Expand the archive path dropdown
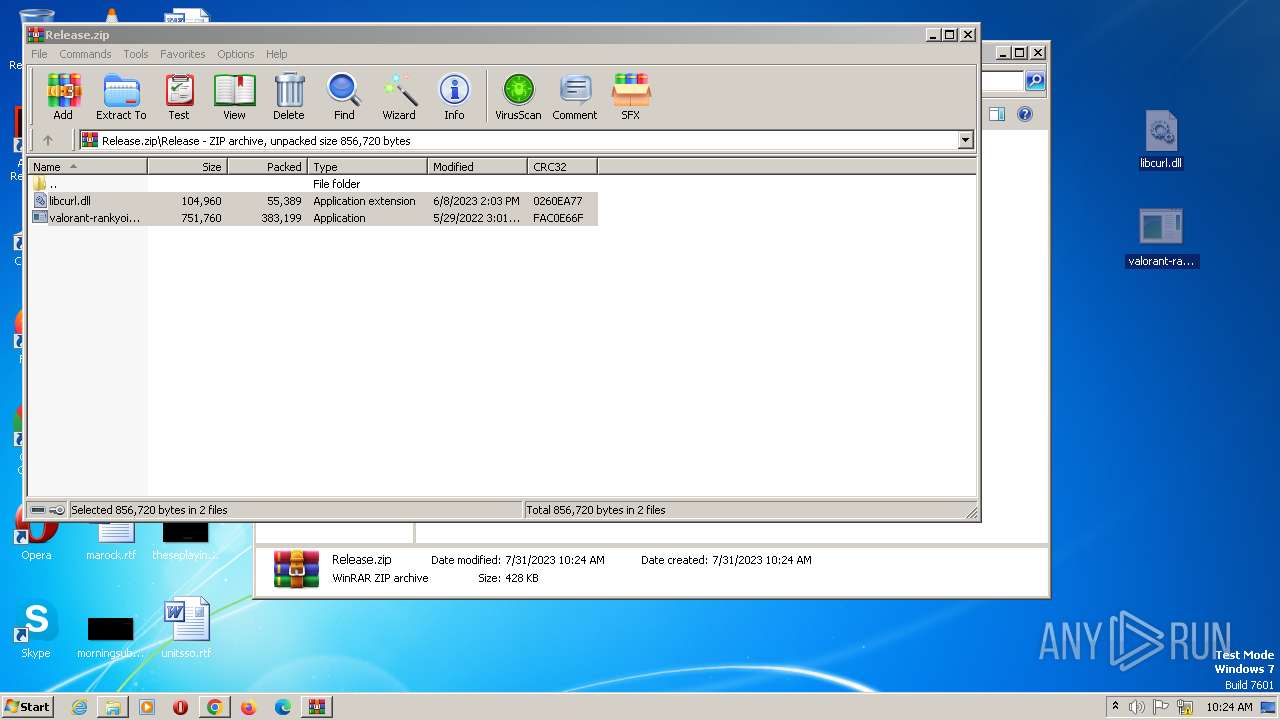This screenshot has height=720, width=1280. pyautogui.click(x=965, y=141)
